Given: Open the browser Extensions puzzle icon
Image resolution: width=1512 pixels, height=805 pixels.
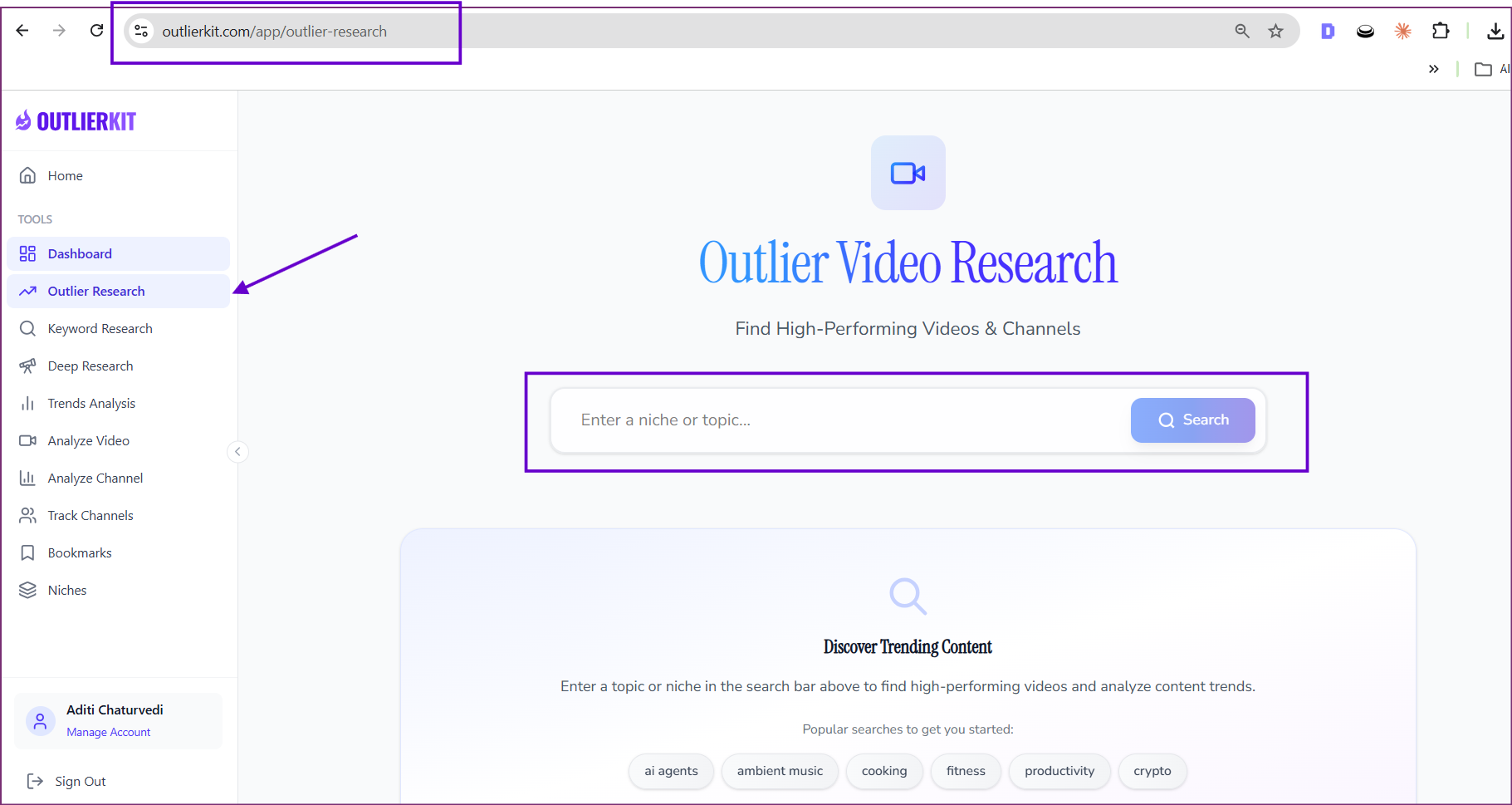Looking at the screenshot, I should point(1441,31).
